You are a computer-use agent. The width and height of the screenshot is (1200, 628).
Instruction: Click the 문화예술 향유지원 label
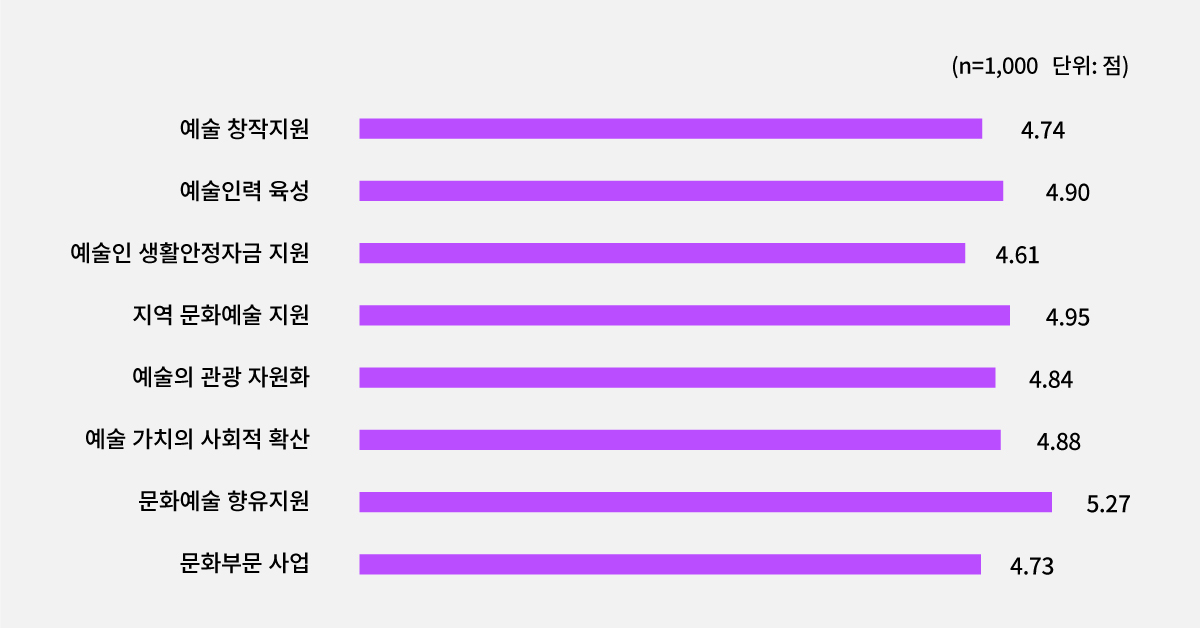224,501
